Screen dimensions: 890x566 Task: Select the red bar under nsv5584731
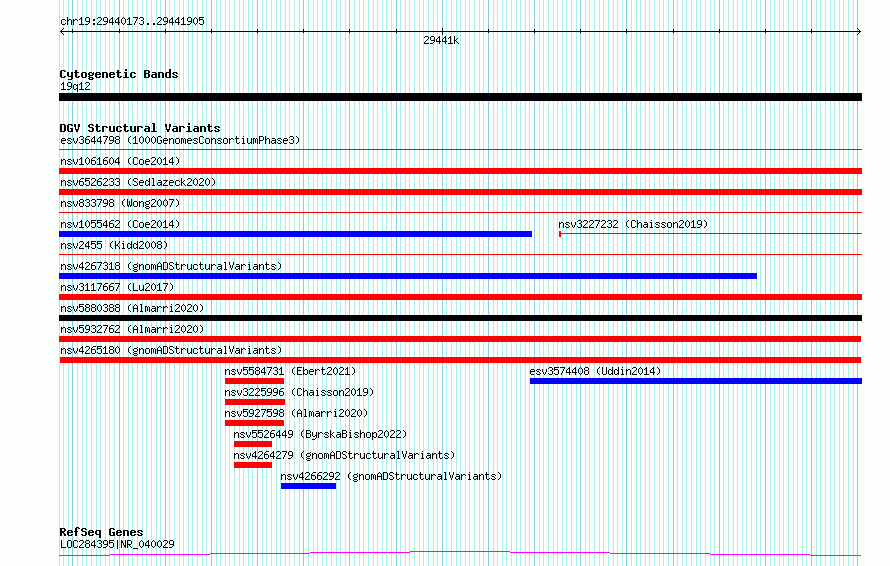pos(254,381)
